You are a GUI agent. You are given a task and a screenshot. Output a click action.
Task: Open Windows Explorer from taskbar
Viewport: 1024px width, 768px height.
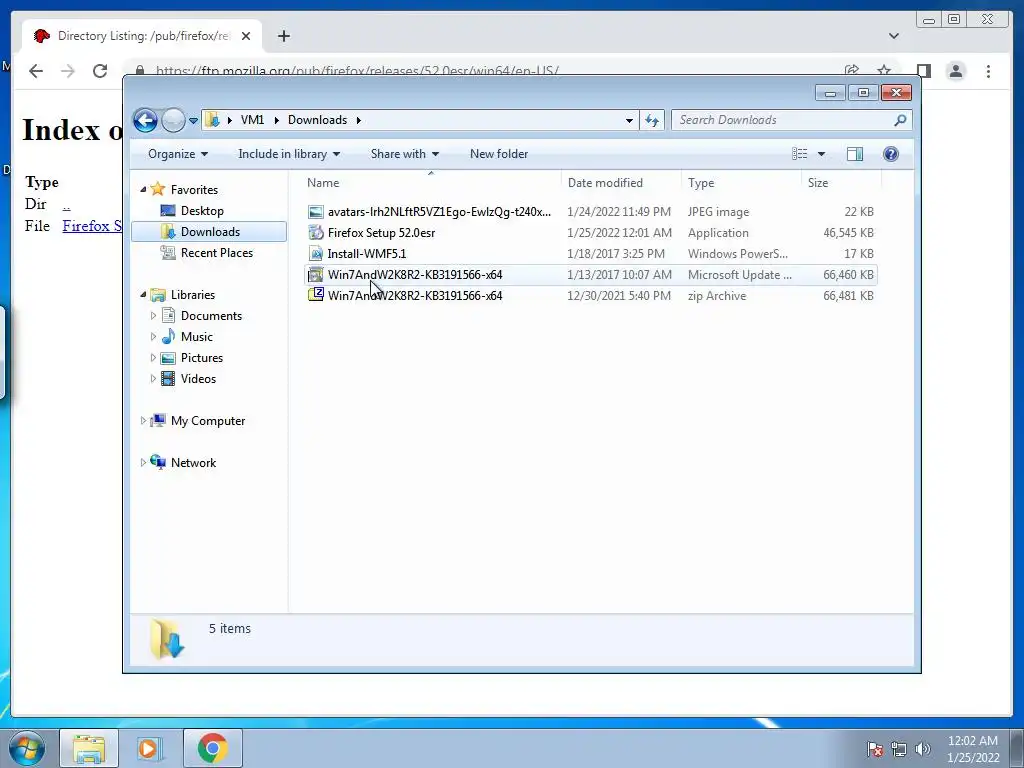click(x=89, y=748)
